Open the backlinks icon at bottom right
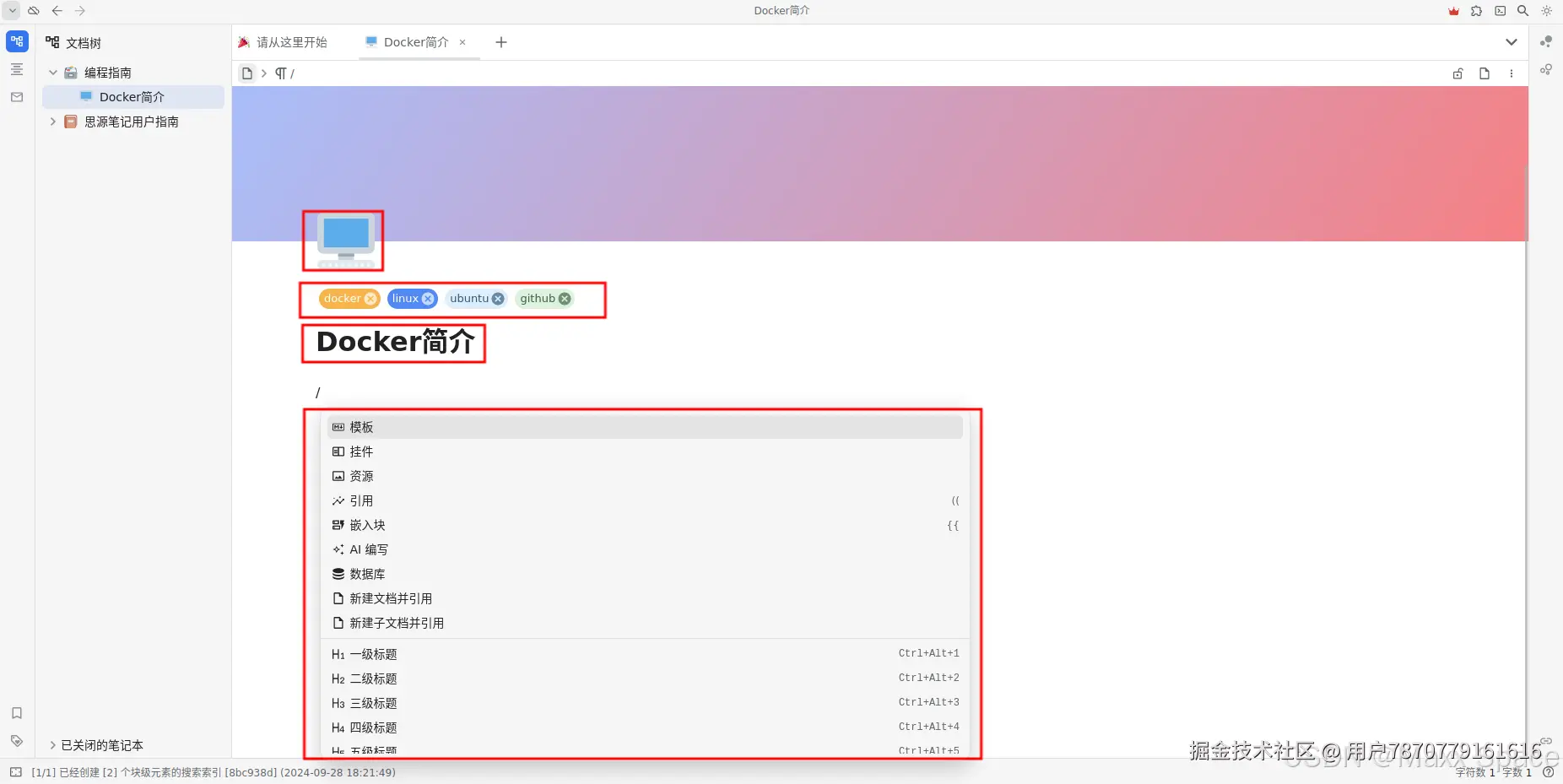This screenshot has height=784, width=1563. click(x=1546, y=741)
